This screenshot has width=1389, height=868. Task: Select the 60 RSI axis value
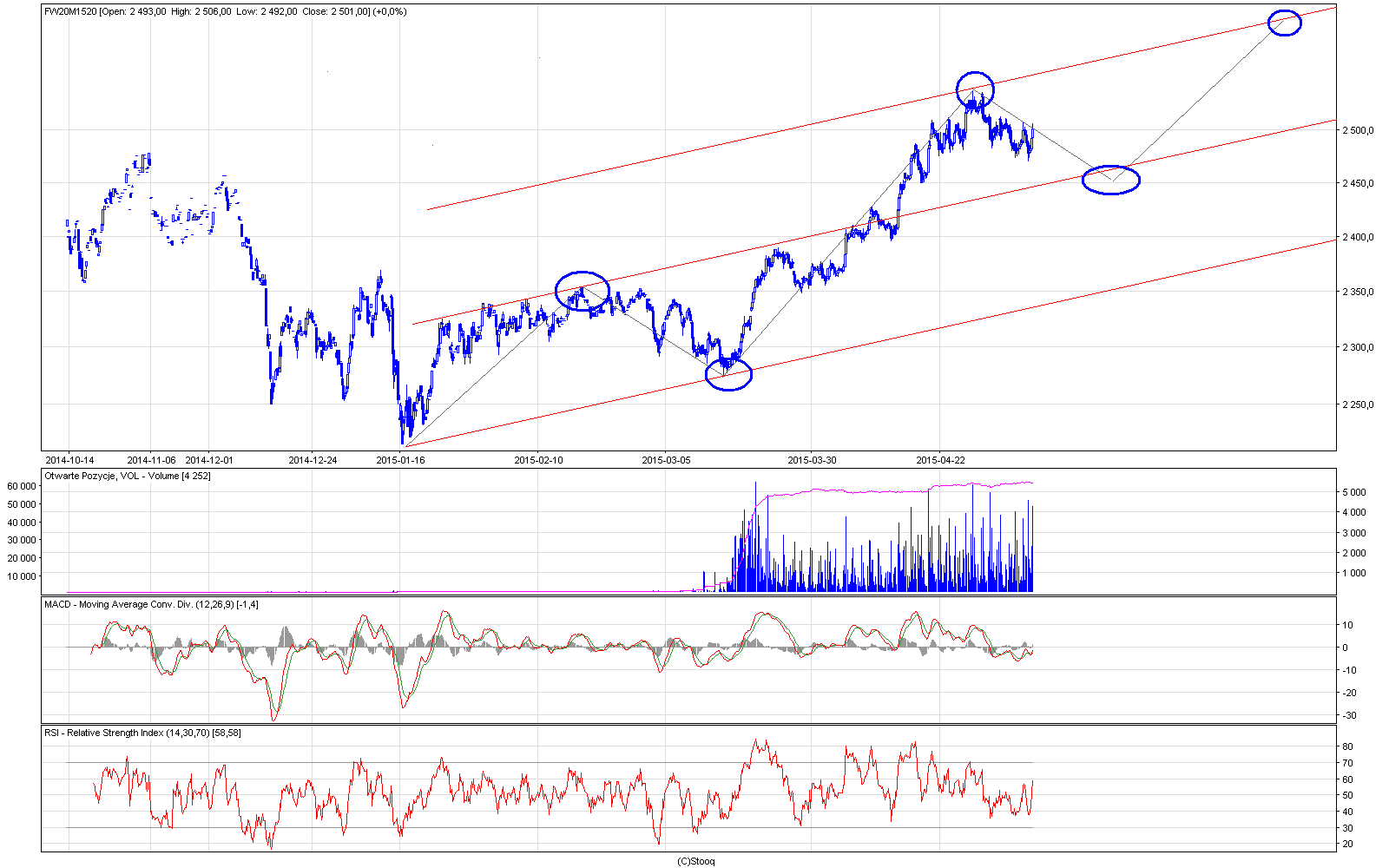pyautogui.click(x=1348, y=779)
